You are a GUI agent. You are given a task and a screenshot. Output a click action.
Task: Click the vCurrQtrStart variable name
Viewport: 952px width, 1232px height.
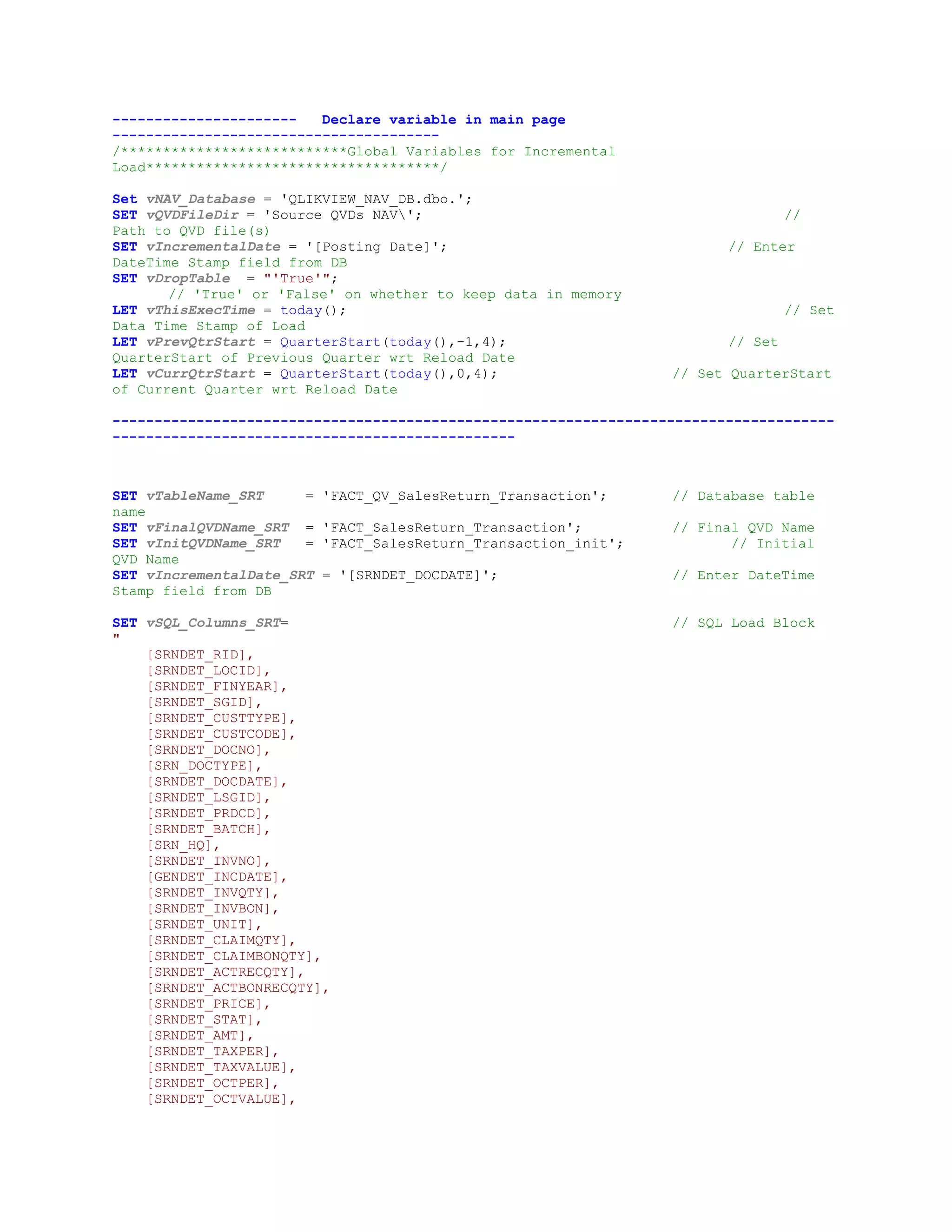(200, 373)
